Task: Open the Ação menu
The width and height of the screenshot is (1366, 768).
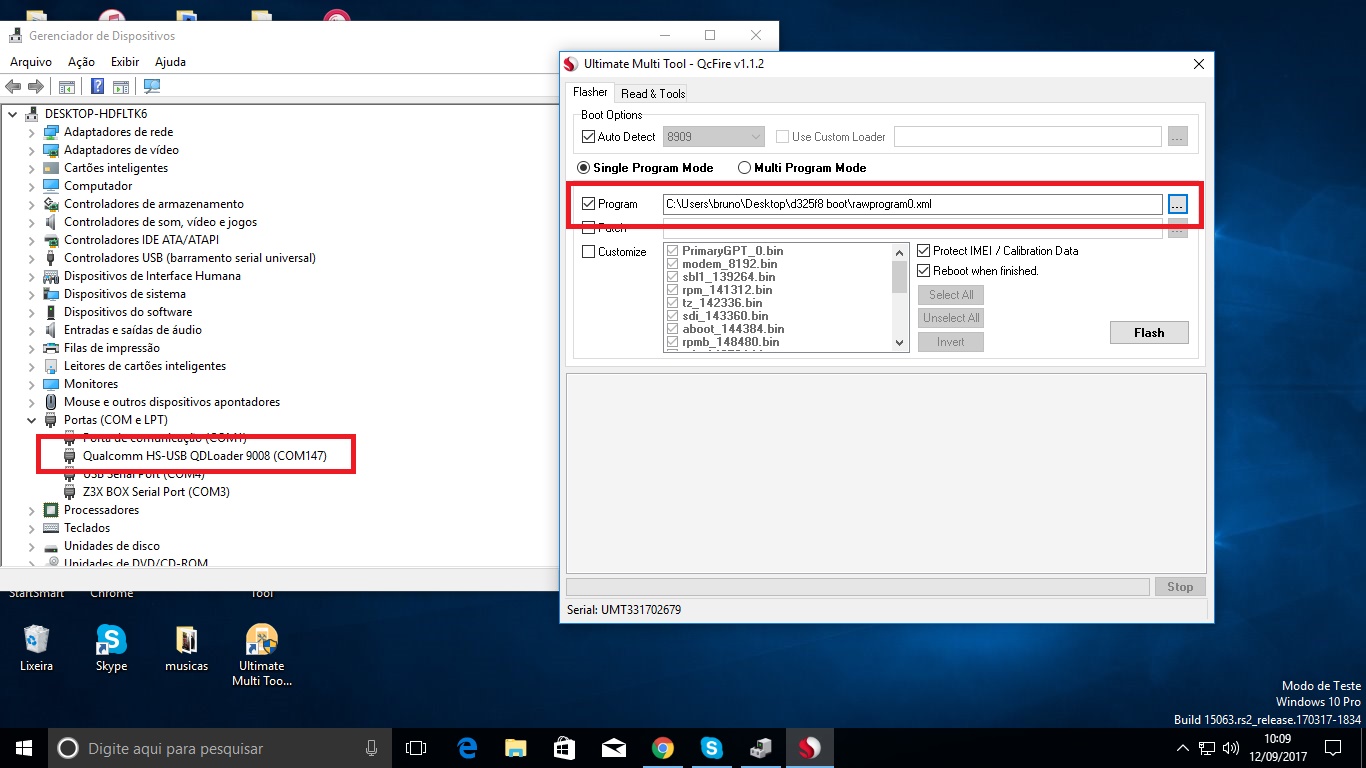Action: point(81,62)
